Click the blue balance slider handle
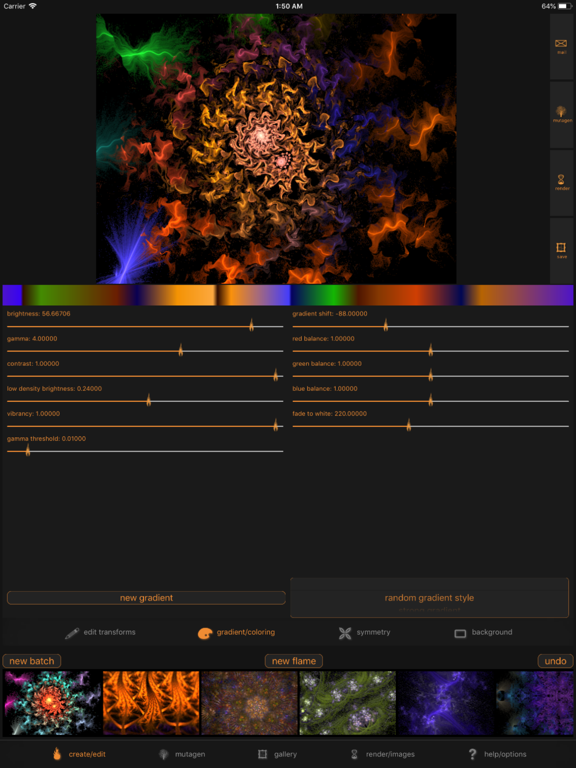Screen dimensions: 576x768 point(431,400)
